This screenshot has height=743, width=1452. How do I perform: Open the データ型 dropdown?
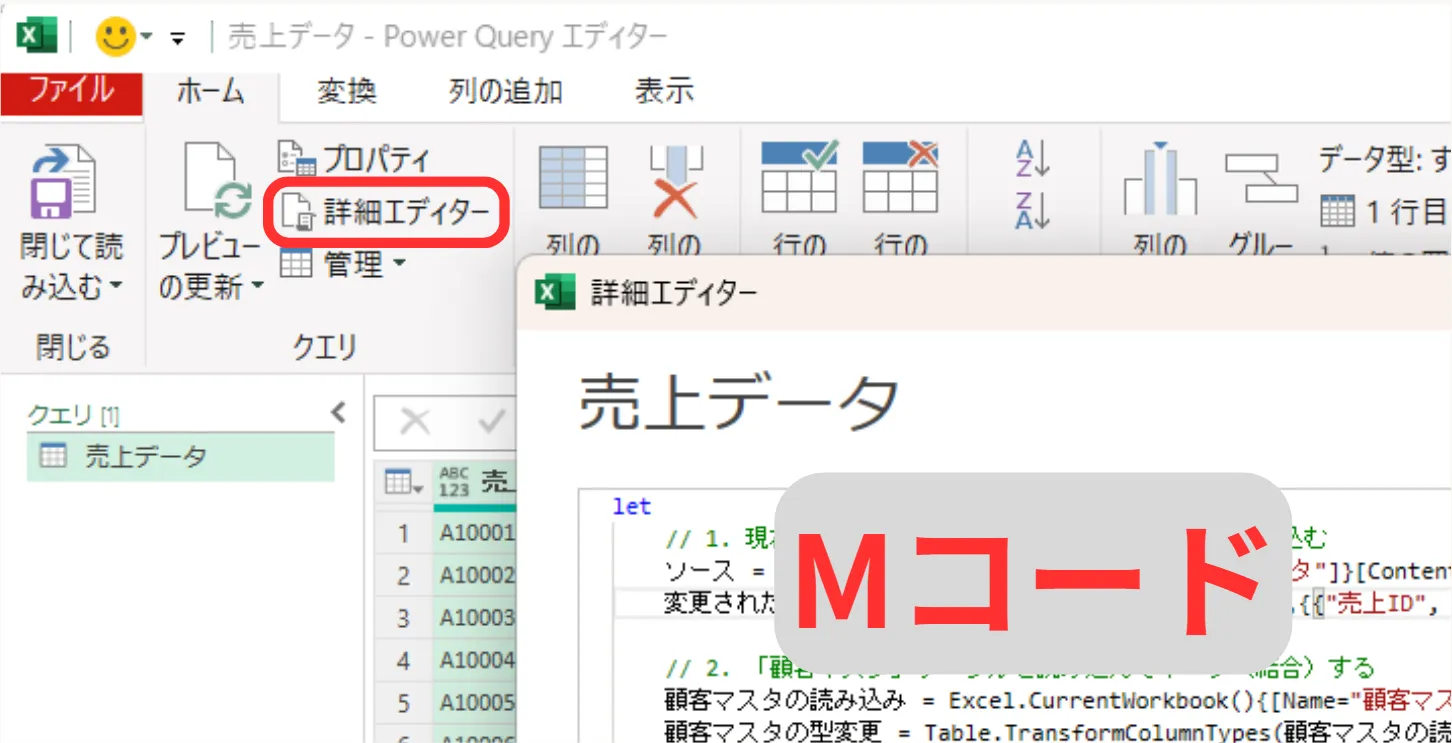[1384, 158]
